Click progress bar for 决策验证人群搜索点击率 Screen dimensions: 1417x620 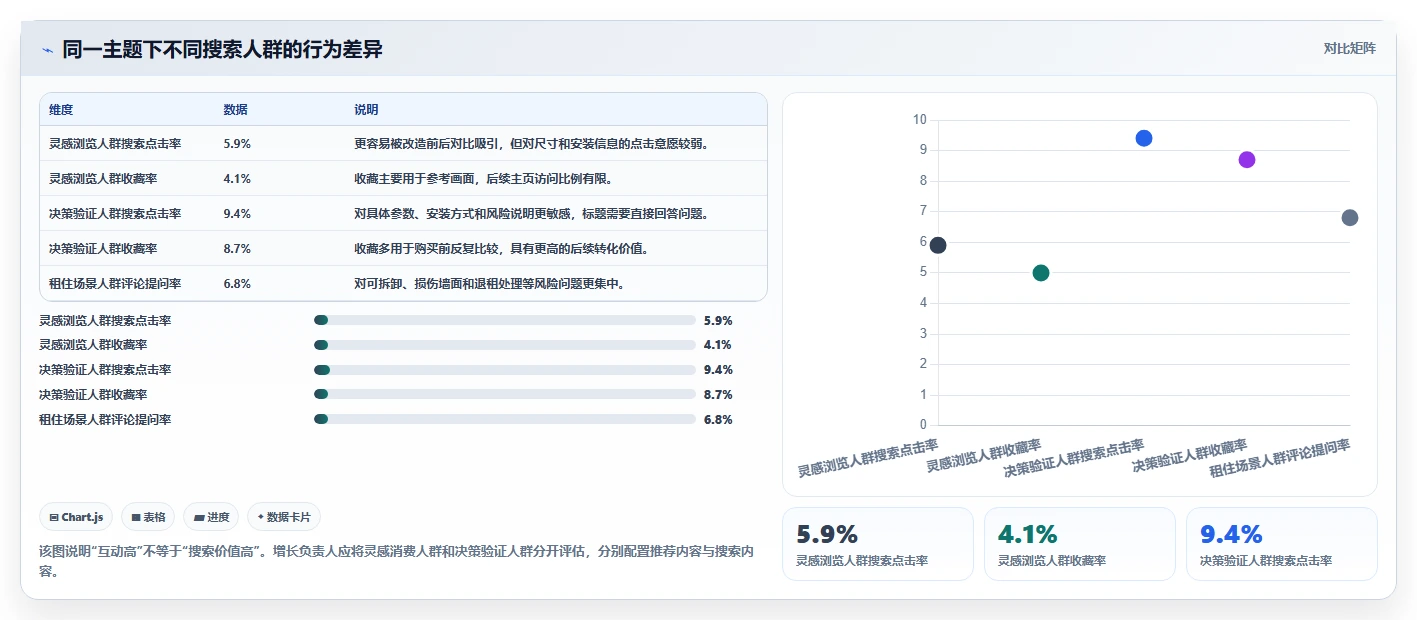click(x=505, y=370)
